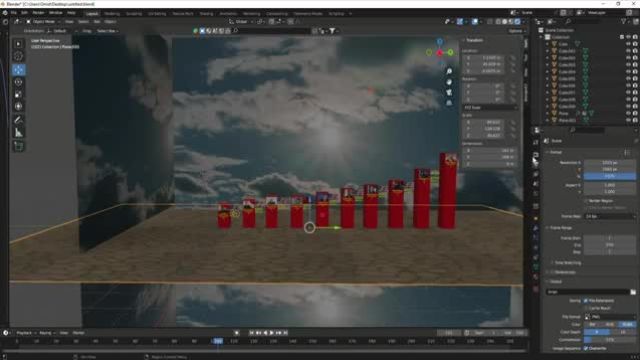Disable Plane.001 in renders camera icon
The width and height of the screenshot is (640, 360).
[635, 120]
